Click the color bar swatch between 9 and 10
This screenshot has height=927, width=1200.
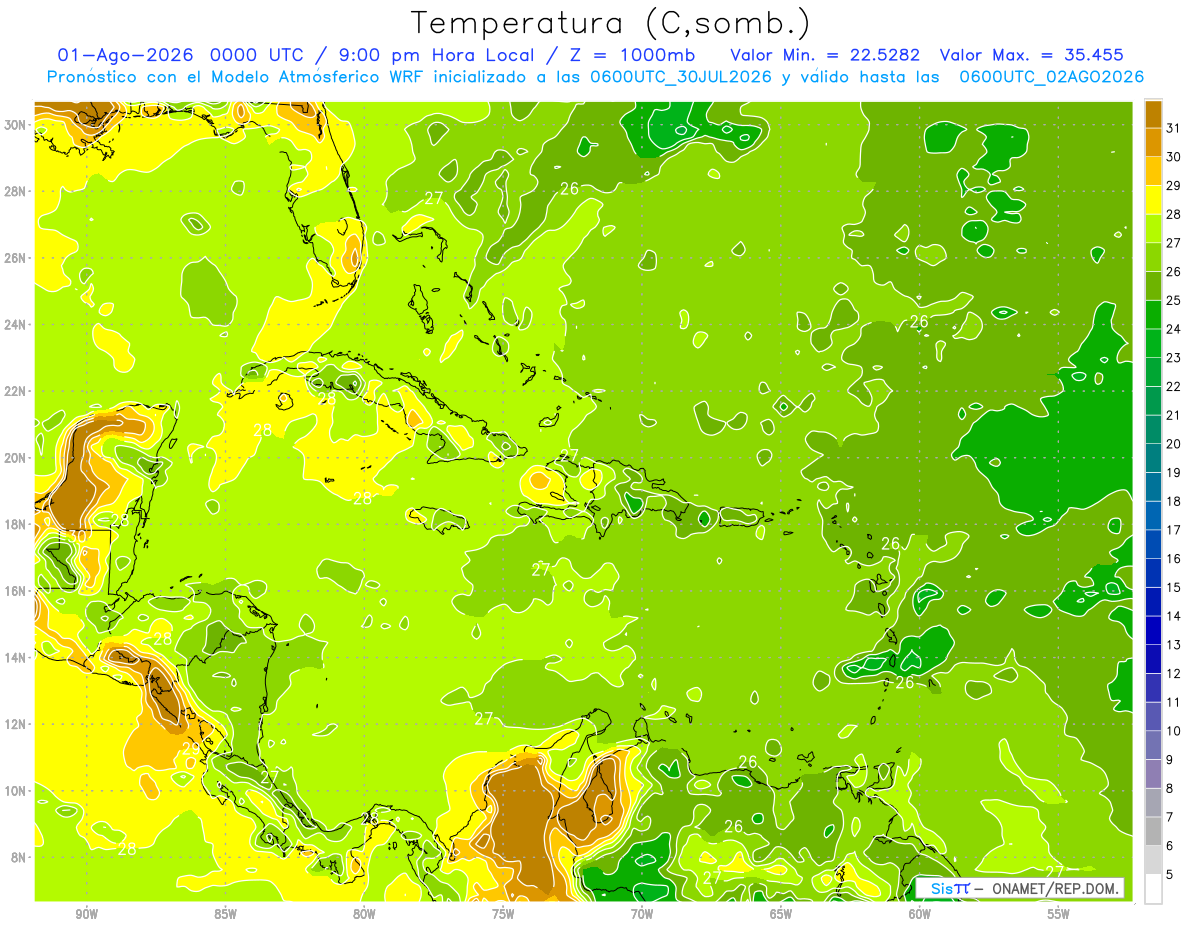pyautogui.click(x=1153, y=745)
